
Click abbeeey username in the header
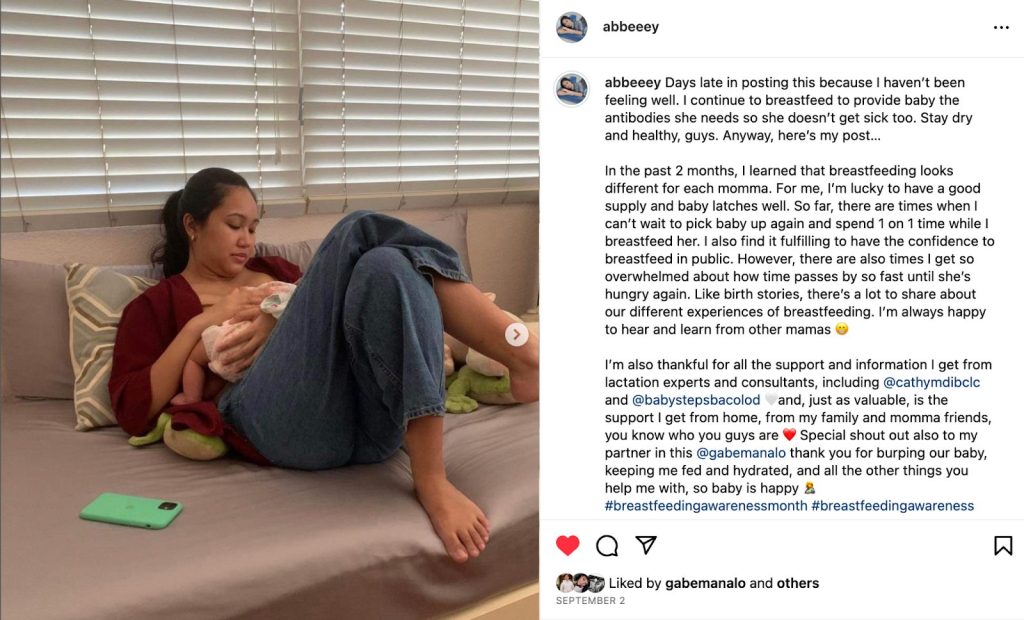click(x=630, y=27)
